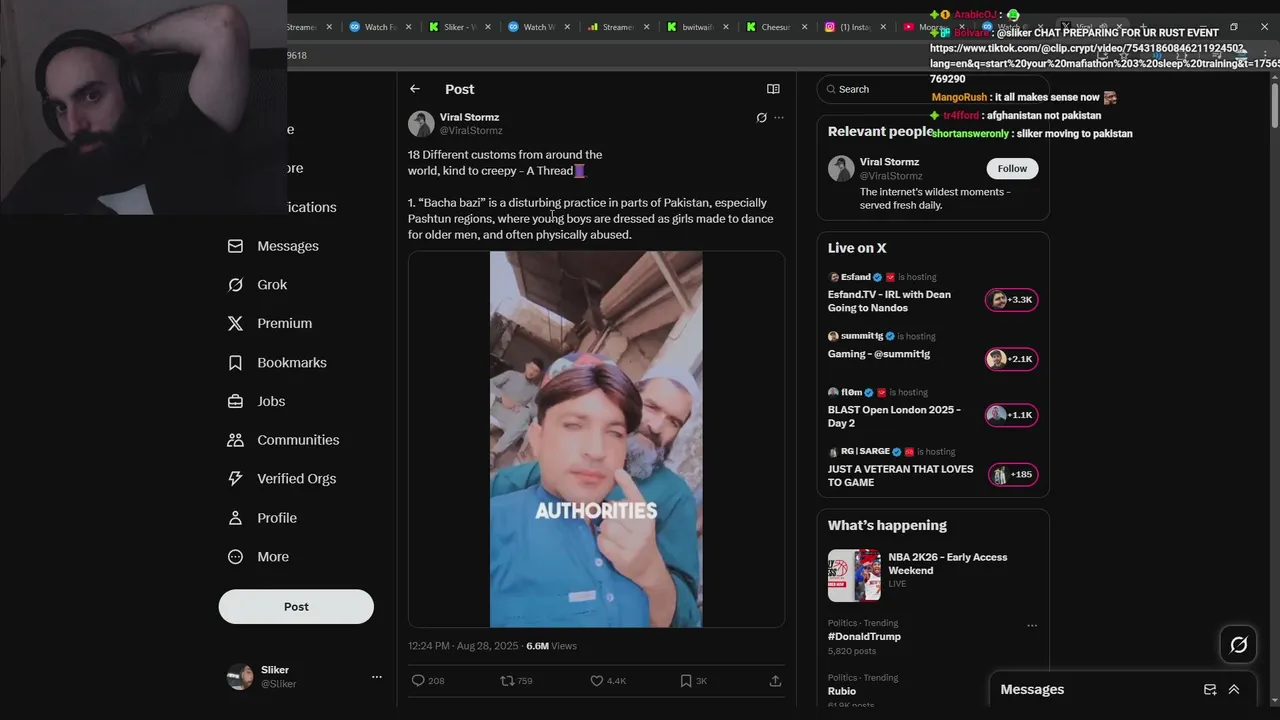Click the Grok slash icon in sidebar

(235, 285)
